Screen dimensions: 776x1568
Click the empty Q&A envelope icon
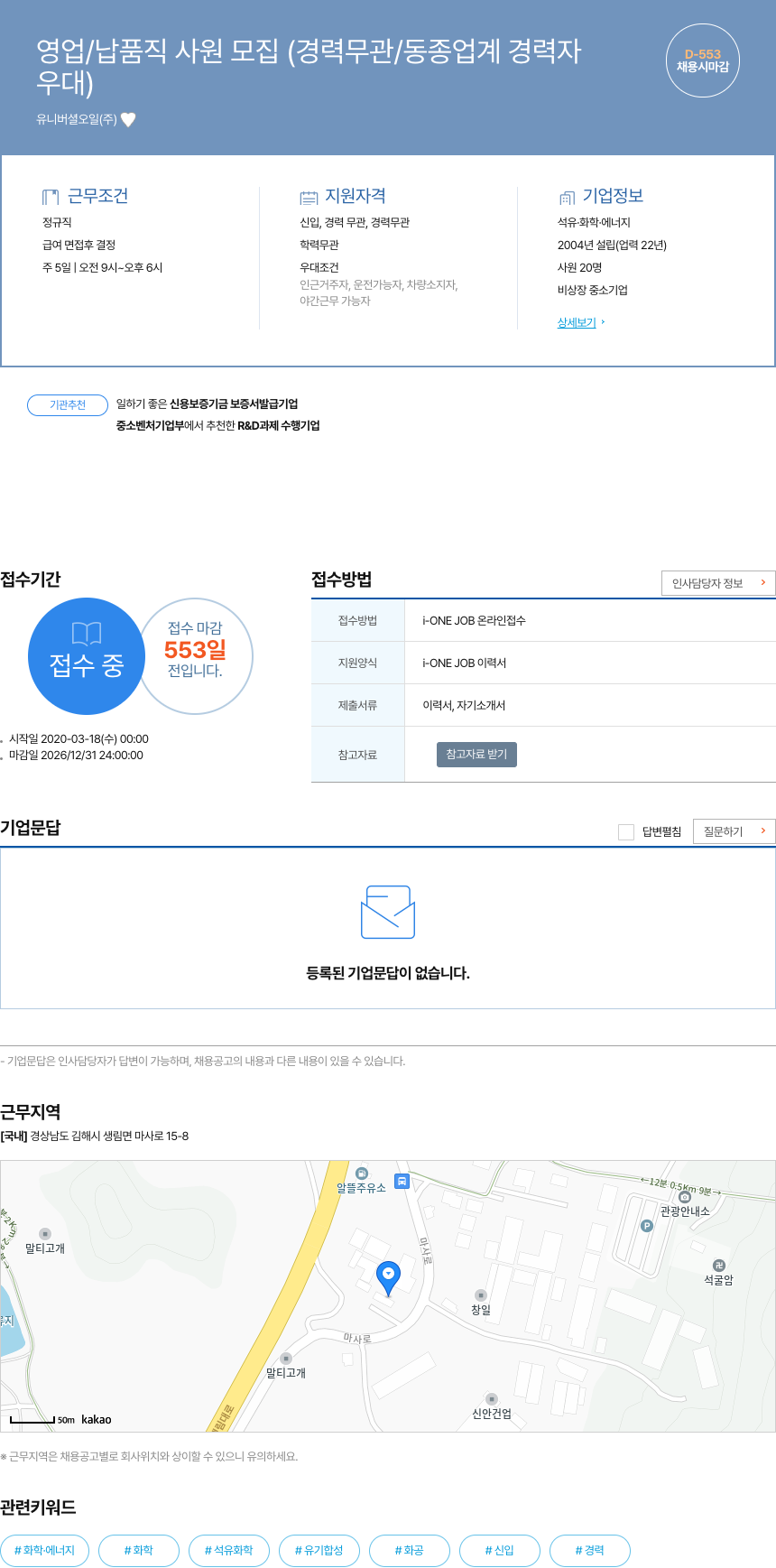point(388,913)
